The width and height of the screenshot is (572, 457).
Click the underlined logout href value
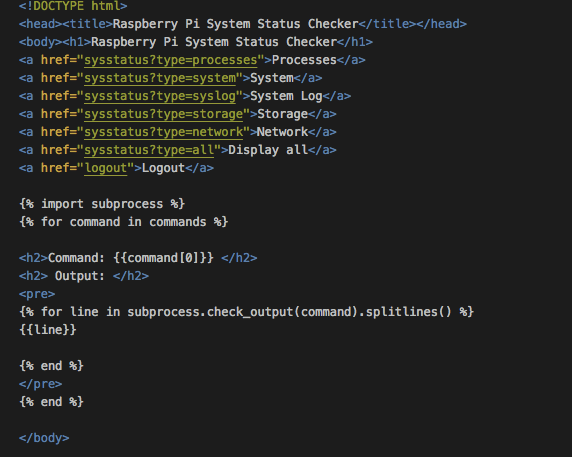pyautogui.click(x=106, y=168)
